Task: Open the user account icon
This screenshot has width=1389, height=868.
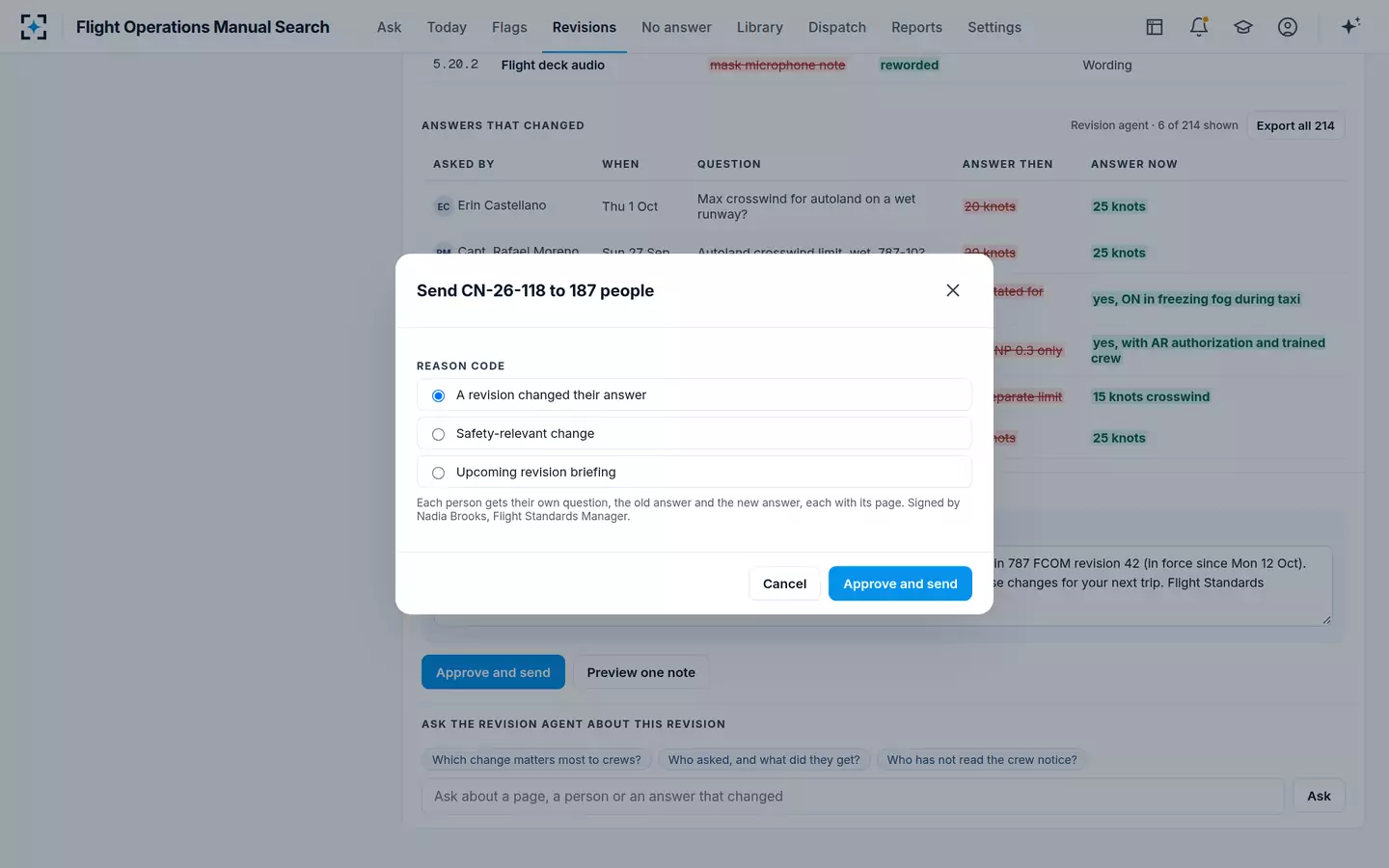Action: tap(1288, 27)
